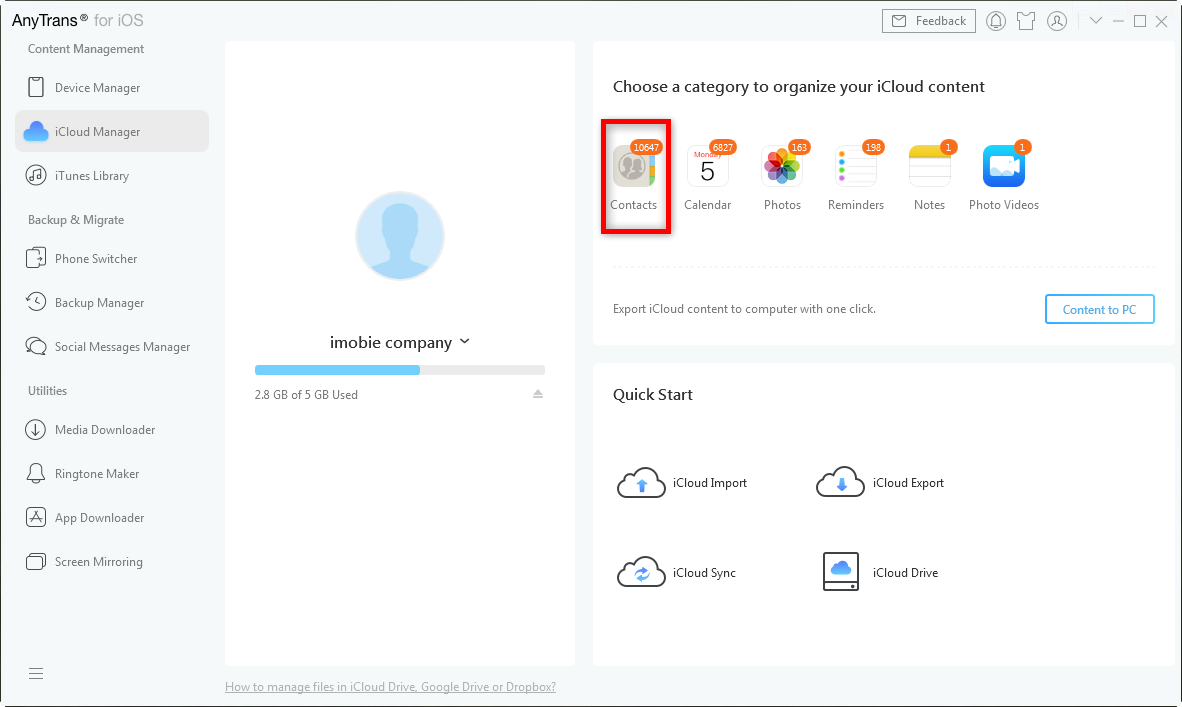Viewport: 1182px width, 707px height.
Task: Click the Device Manager phone icon
Action: (35, 87)
